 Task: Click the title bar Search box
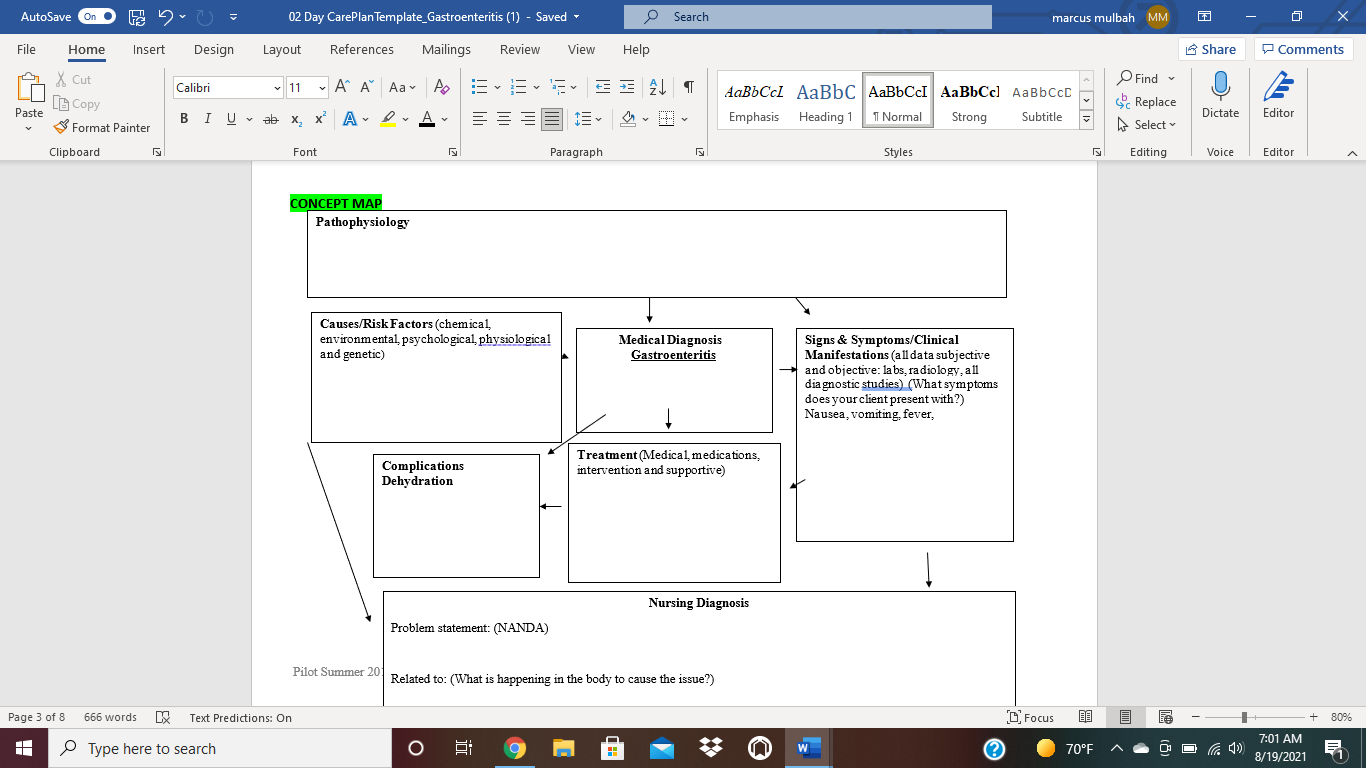point(808,17)
